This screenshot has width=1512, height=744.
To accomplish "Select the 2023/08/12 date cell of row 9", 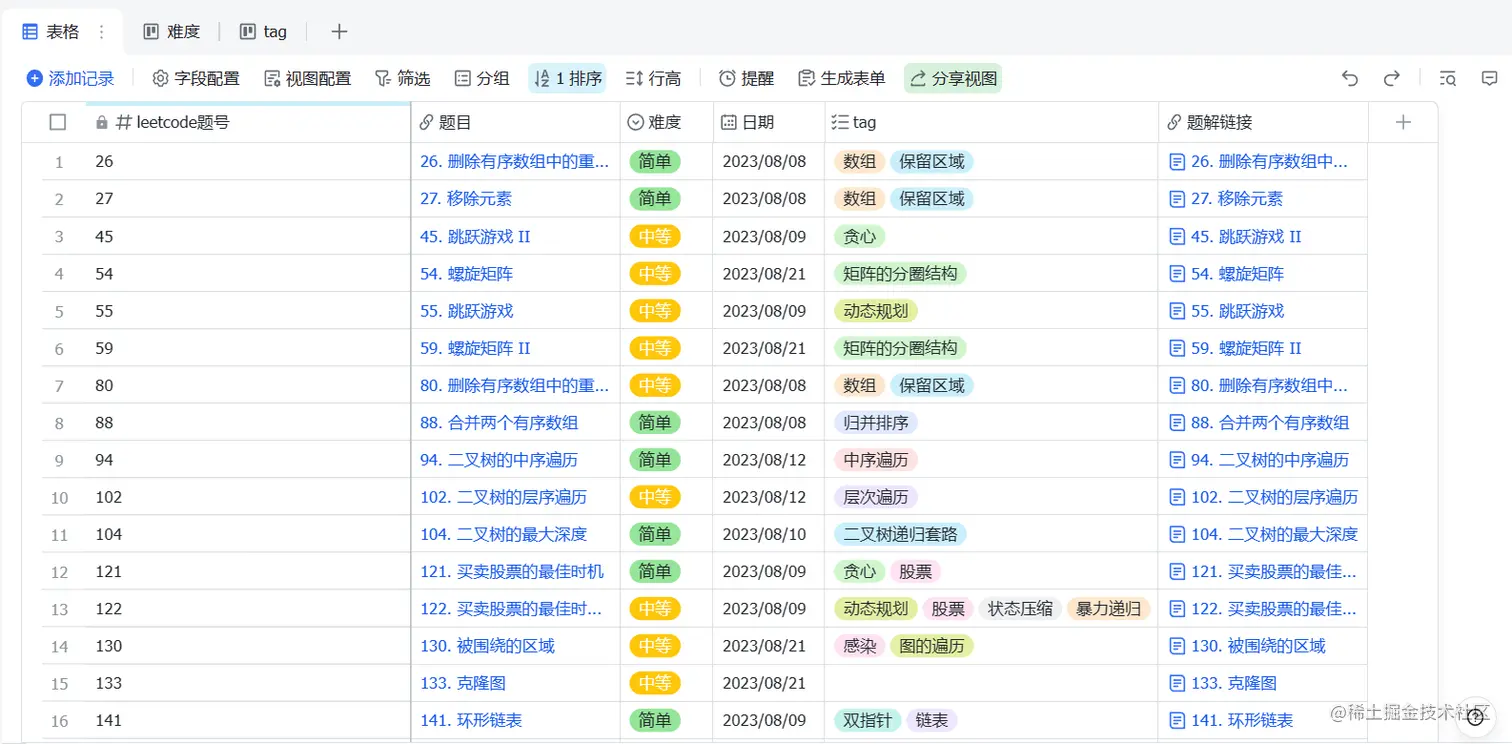I will tap(764, 460).
